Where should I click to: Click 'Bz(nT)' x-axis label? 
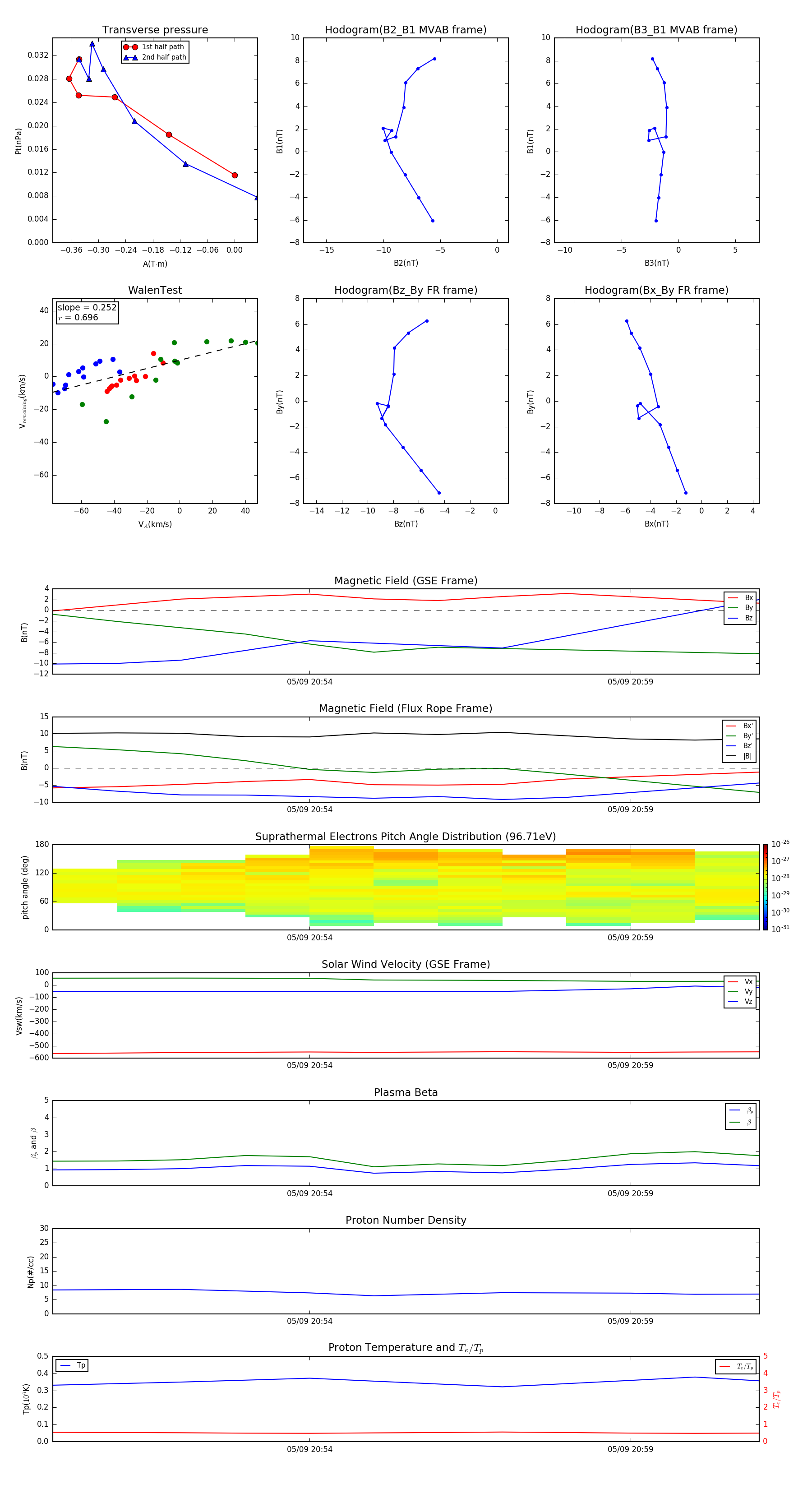(406, 524)
